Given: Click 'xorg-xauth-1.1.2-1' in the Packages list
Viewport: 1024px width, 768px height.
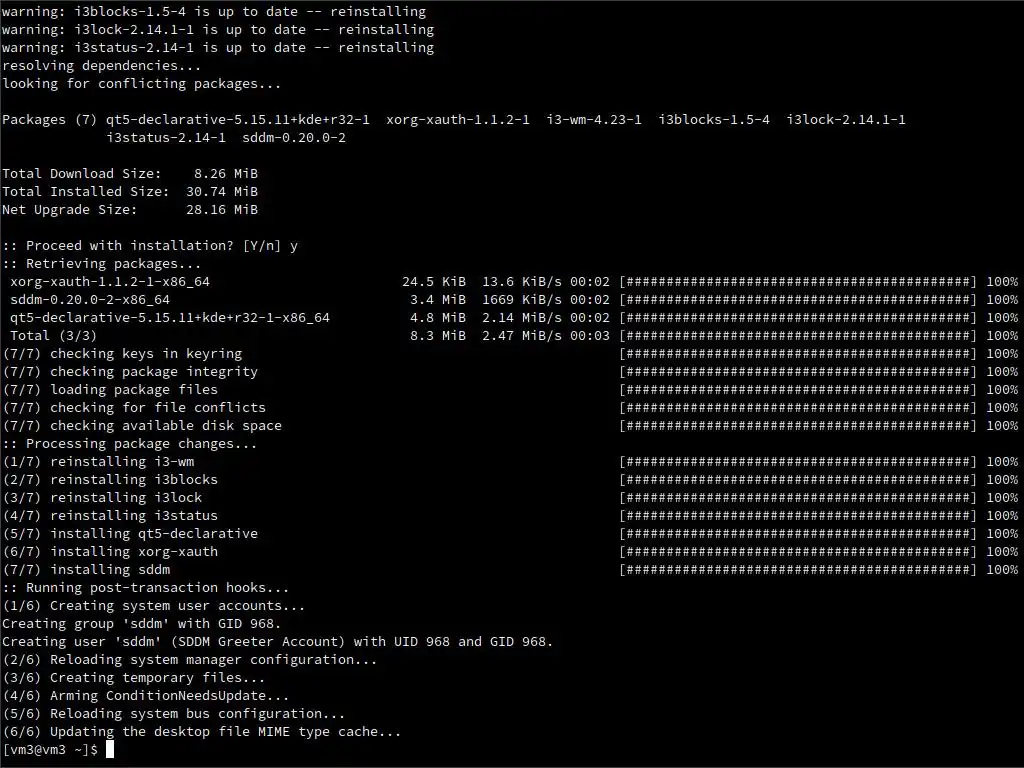Looking at the screenshot, I should coord(458,120).
